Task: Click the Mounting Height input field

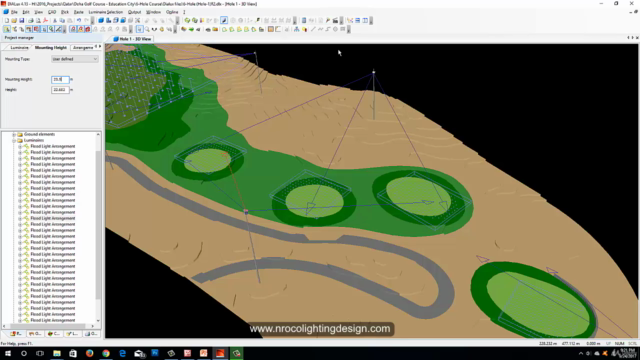Action: coord(60,79)
